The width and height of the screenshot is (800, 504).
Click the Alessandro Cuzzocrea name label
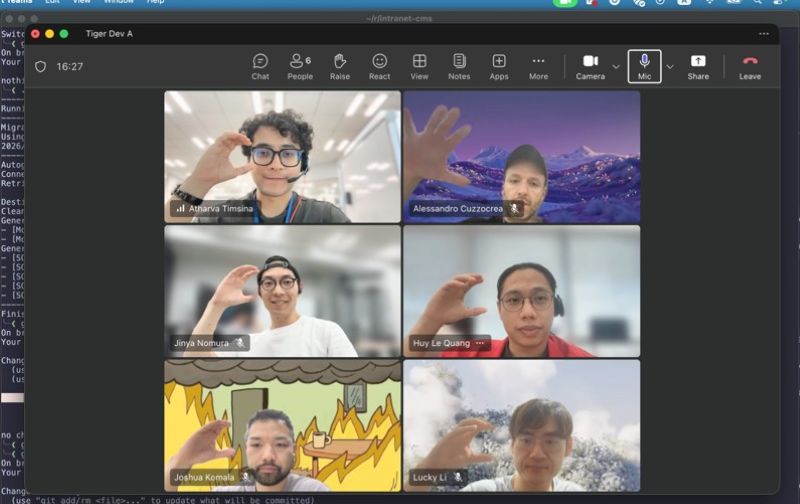[458, 209]
